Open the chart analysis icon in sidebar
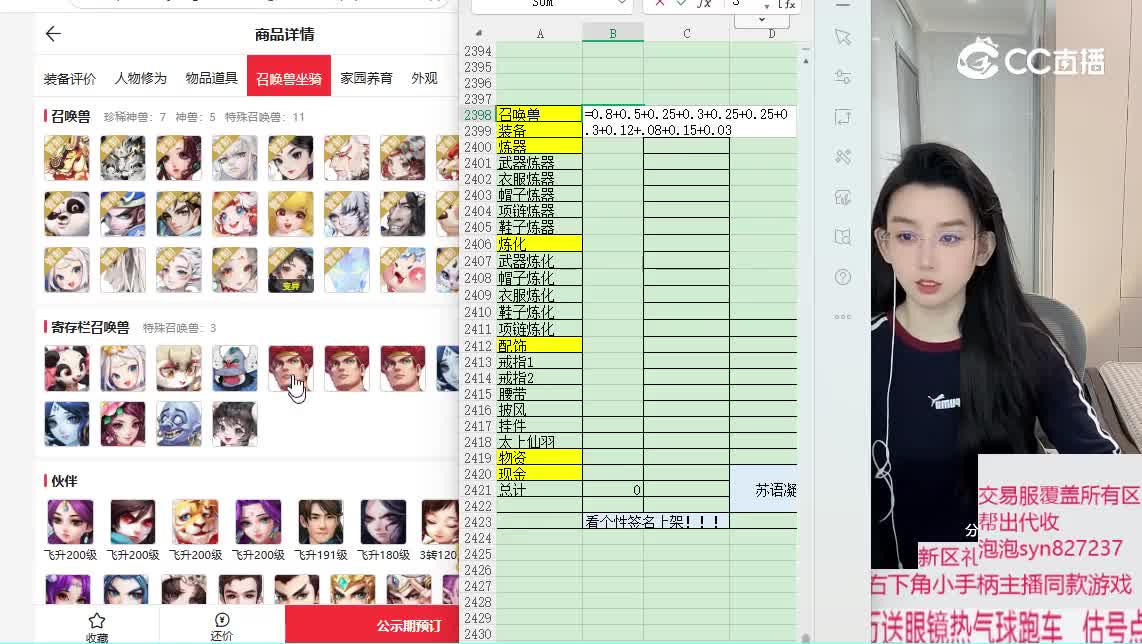This screenshot has width=1142, height=644. 843,197
